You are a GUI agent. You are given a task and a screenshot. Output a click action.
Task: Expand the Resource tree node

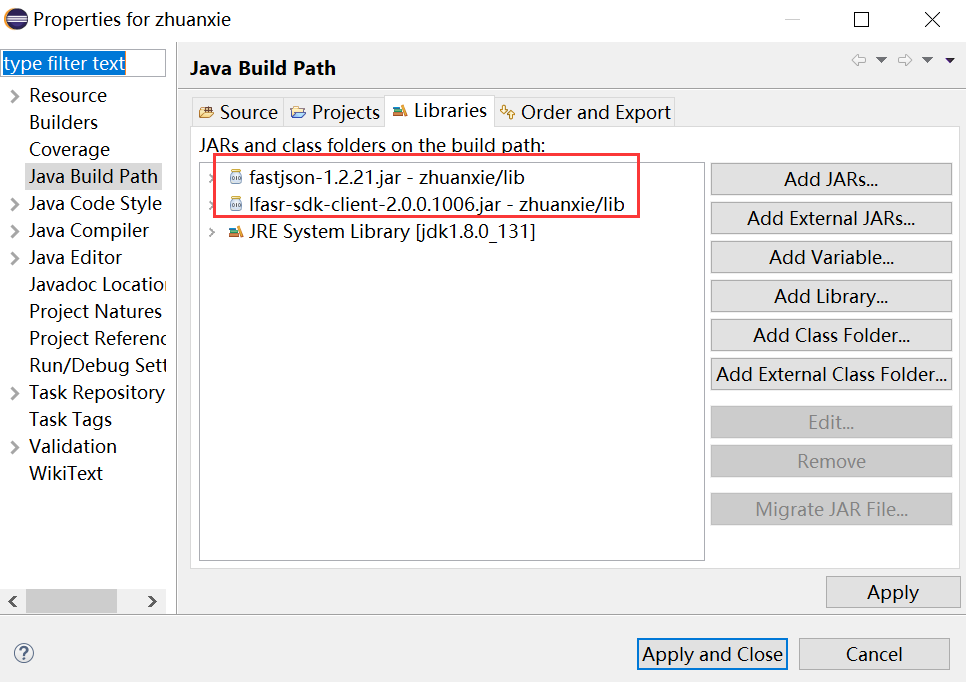[14, 96]
